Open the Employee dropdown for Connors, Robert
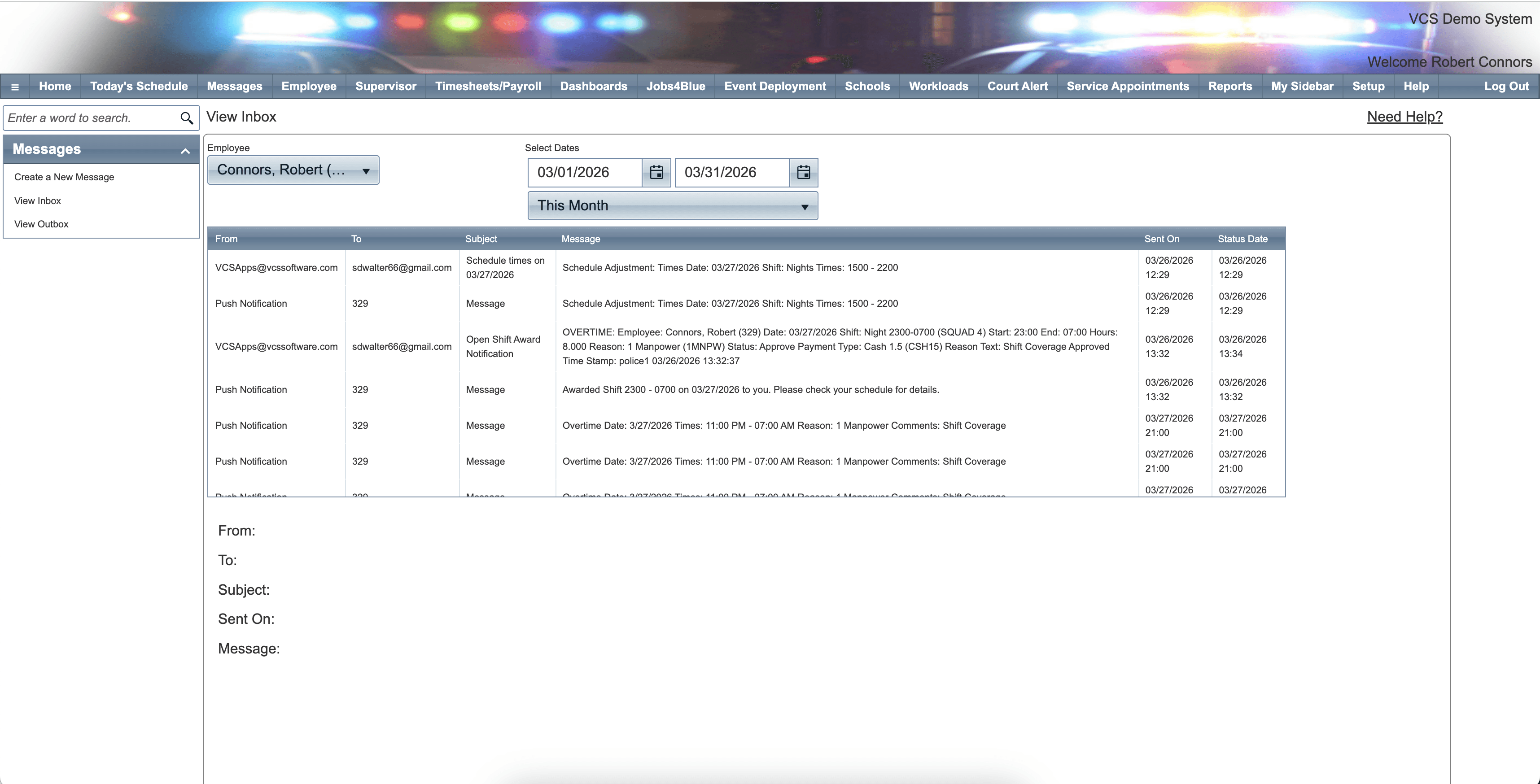The image size is (1540, 784). point(293,170)
